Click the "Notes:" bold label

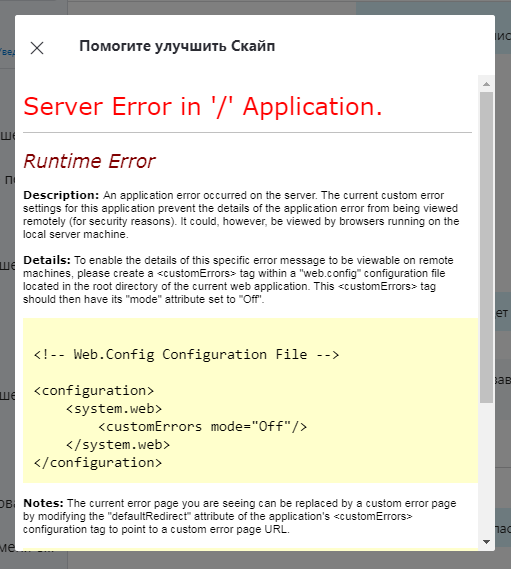tap(43, 503)
